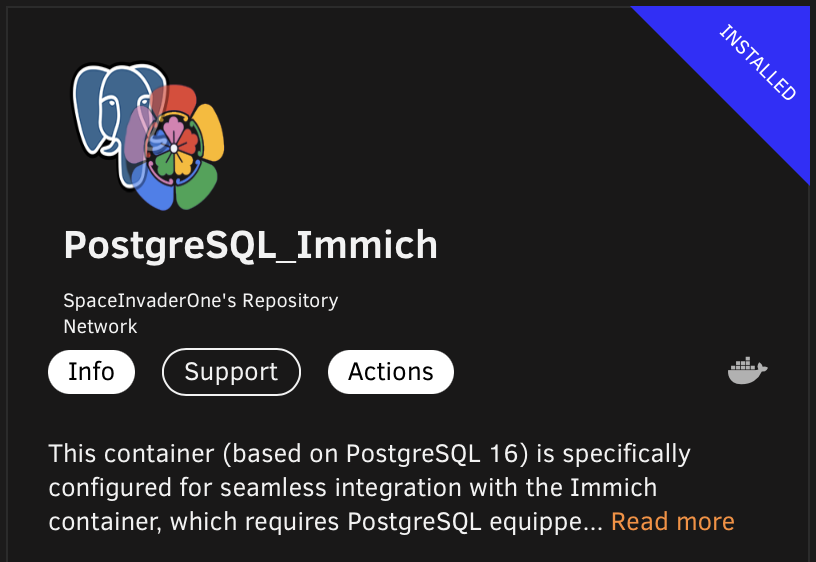816x562 pixels.
Task: Select the green petal of the flower logo
Action: 198,185
